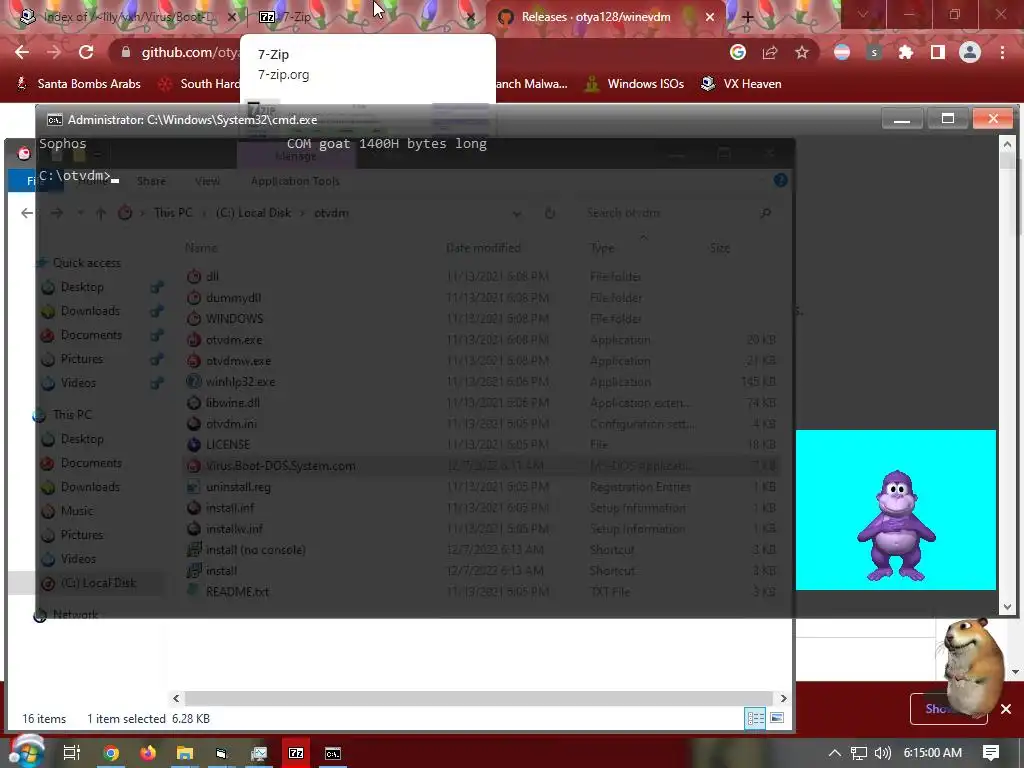This screenshot has height=768, width=1024.
Task: Open the 'Santa Bombs Arabs' bookmark
Action: tap(78, 84)
